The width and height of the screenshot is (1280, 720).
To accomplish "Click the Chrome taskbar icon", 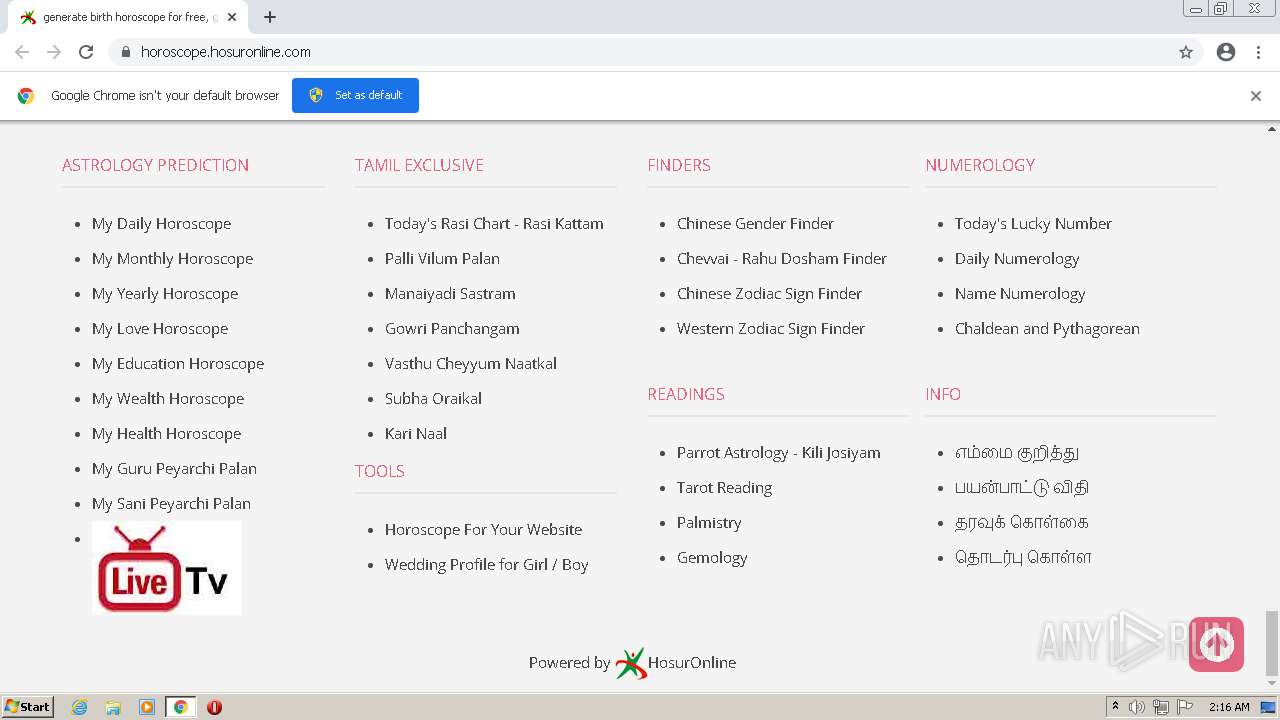I will 180,707.
